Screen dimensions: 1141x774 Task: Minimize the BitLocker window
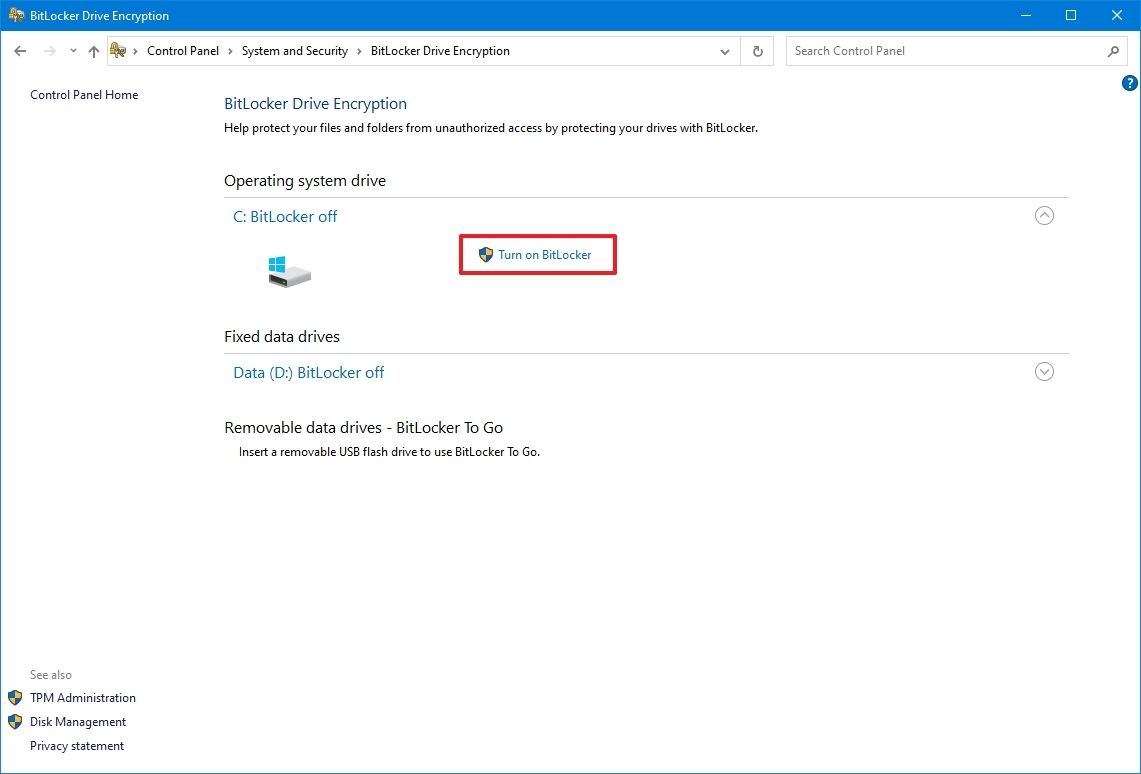coord(1025,15)
